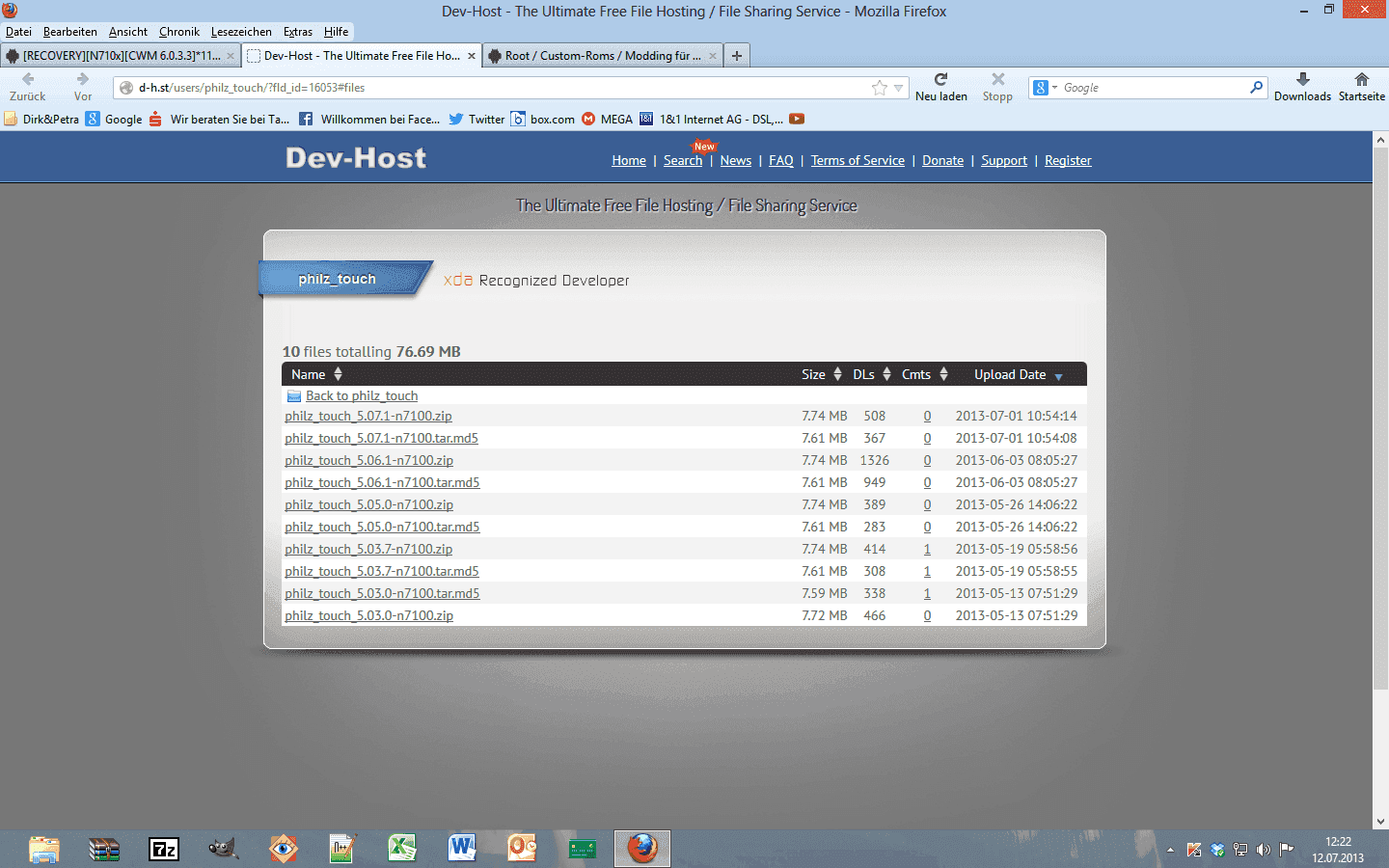1389x868 pixels.
Task: Open the Wir beraten Sie bookmark
Action: pyautogui.click(x=219, y=120)
